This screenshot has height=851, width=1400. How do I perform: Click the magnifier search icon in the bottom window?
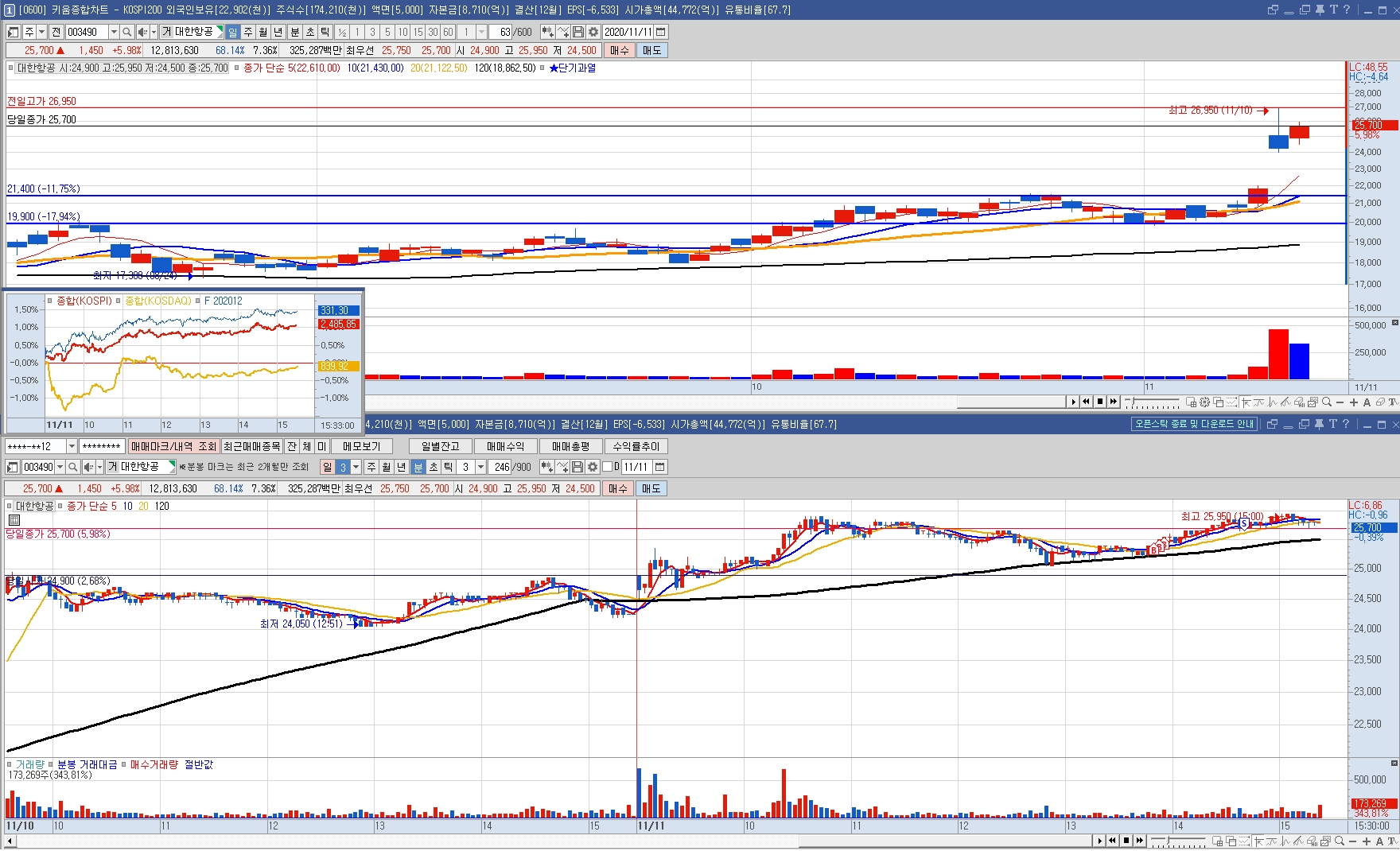[73, 467]
